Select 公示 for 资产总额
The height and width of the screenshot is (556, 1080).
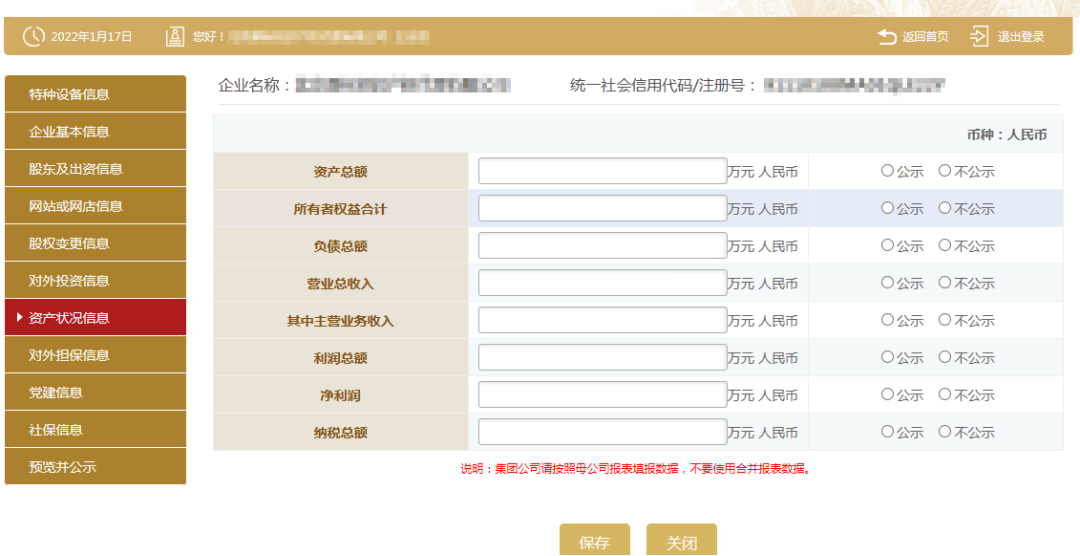(x=887, y=171)
